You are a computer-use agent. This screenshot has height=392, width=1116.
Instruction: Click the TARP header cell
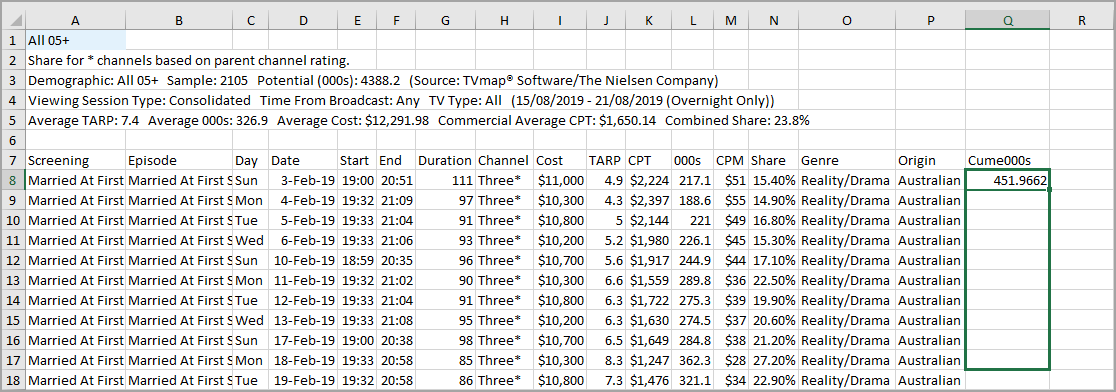(x=605, y=160)
